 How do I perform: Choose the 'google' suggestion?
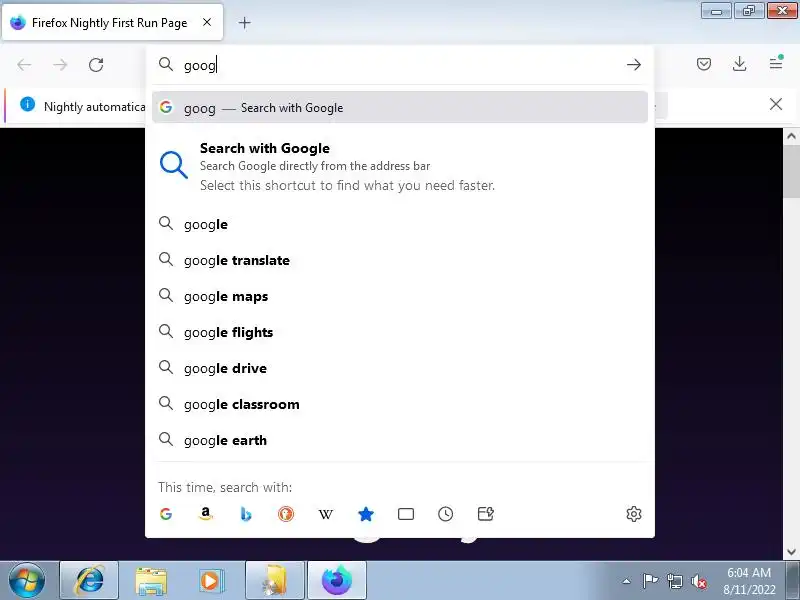point(399,224)
